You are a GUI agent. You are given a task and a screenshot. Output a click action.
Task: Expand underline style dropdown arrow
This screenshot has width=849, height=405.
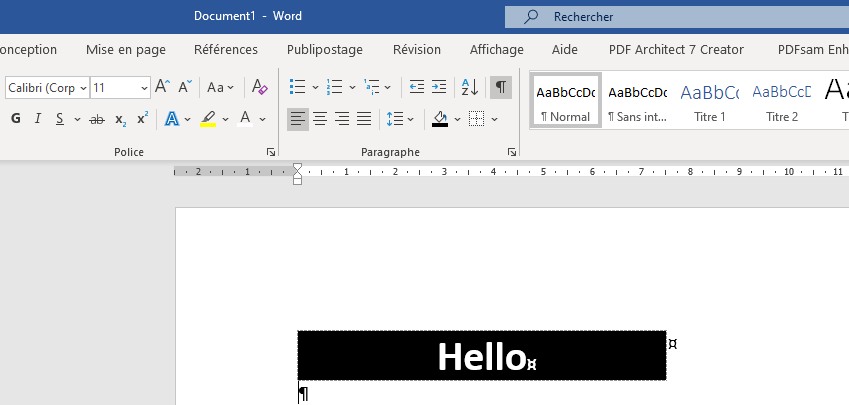click(77, 119)
